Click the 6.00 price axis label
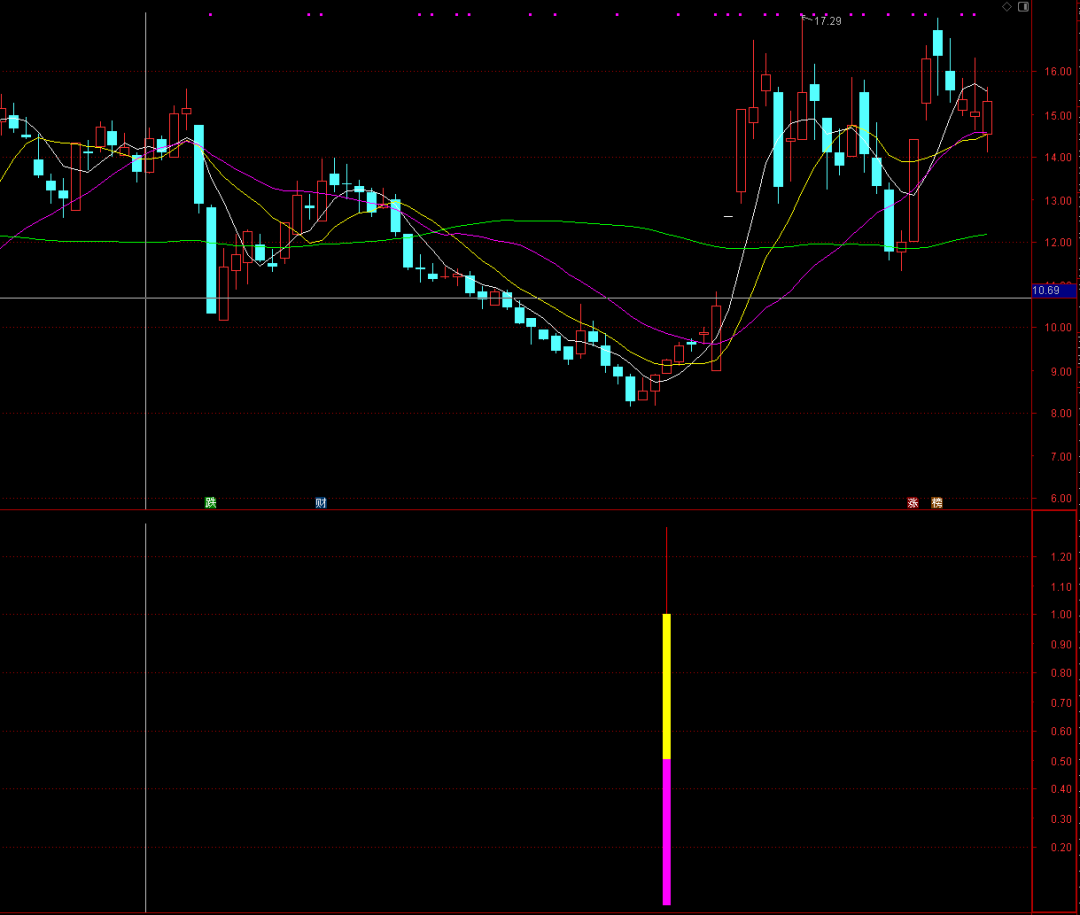The image size is (1080, 915). [1058, 499]
